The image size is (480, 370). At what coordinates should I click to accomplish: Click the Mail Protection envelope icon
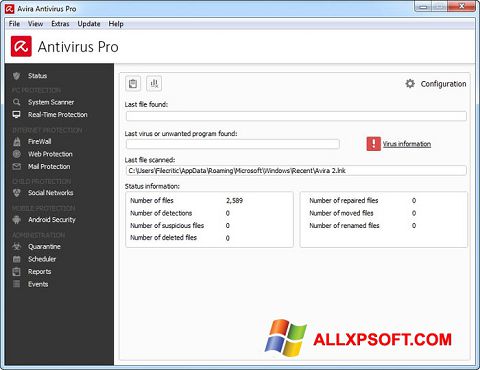[x=17, y=166]
